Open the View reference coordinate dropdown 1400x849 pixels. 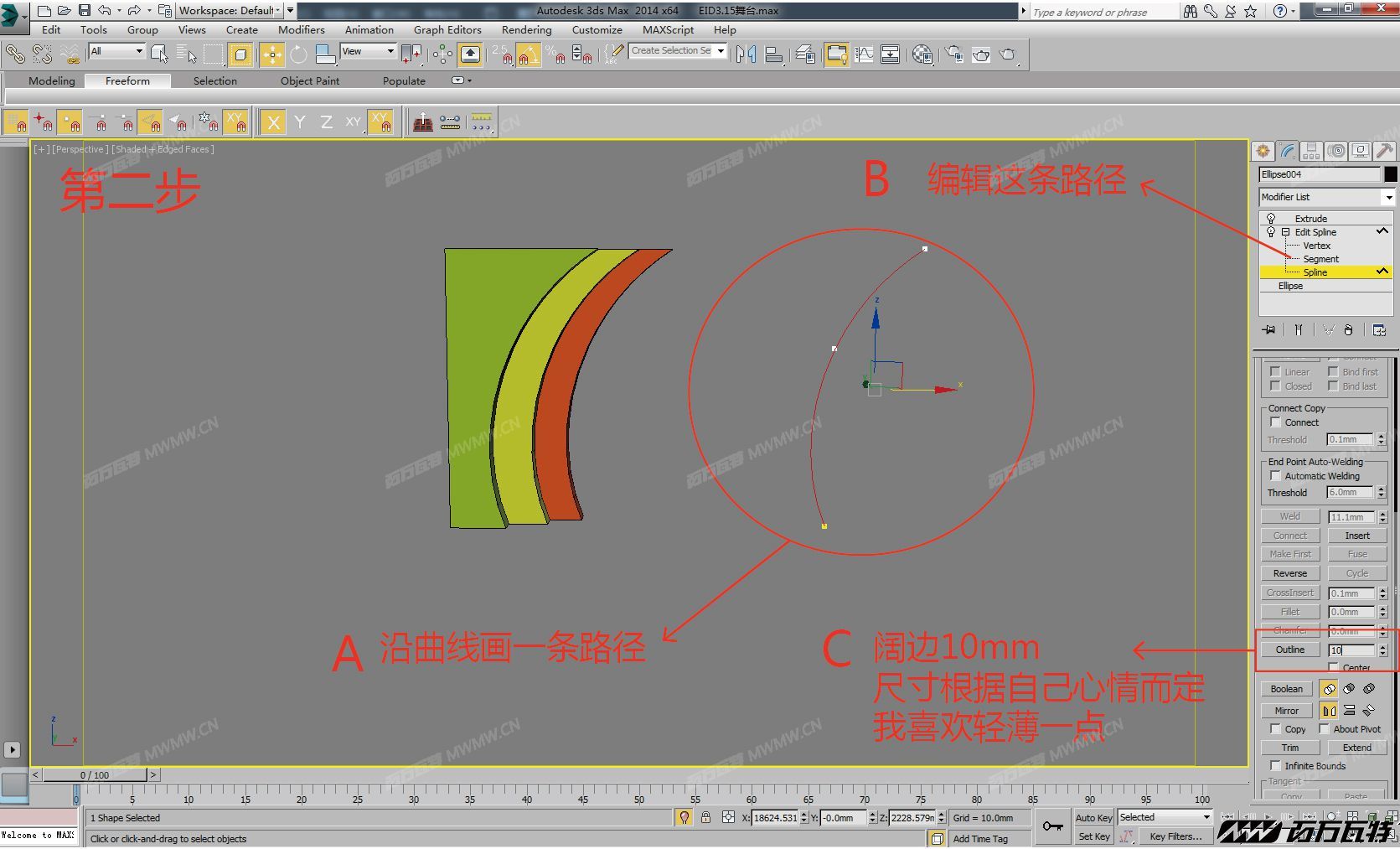tap(368, 51)
